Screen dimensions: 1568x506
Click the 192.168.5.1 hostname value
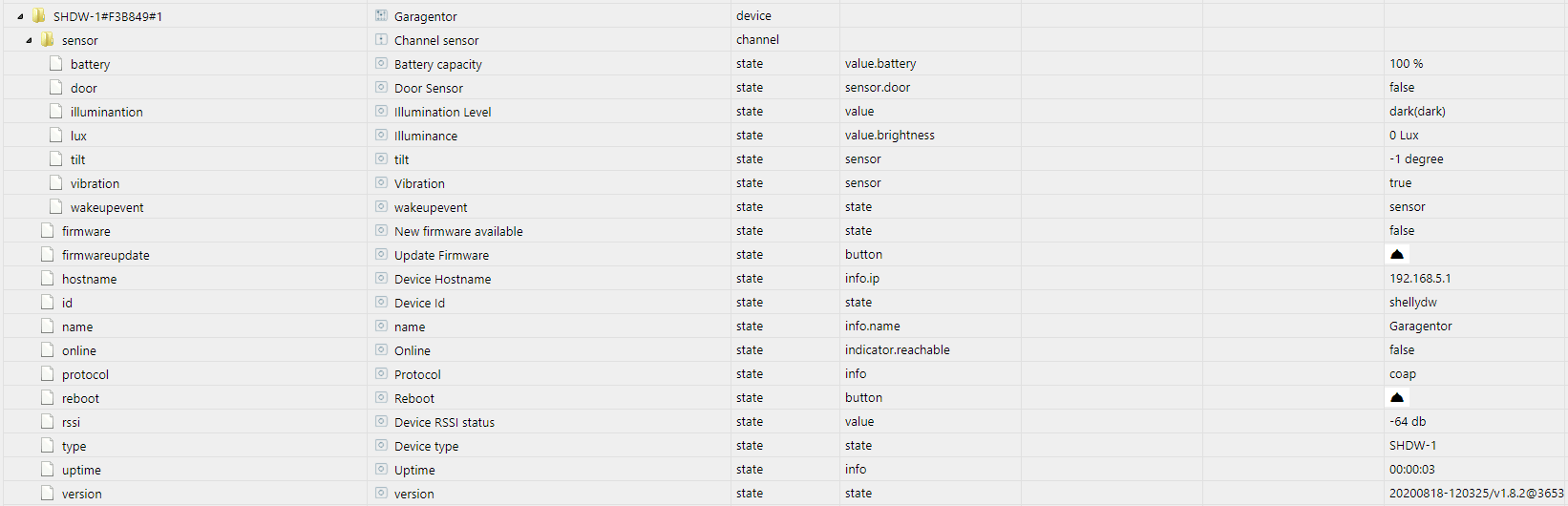click(x=1420, y=278)
